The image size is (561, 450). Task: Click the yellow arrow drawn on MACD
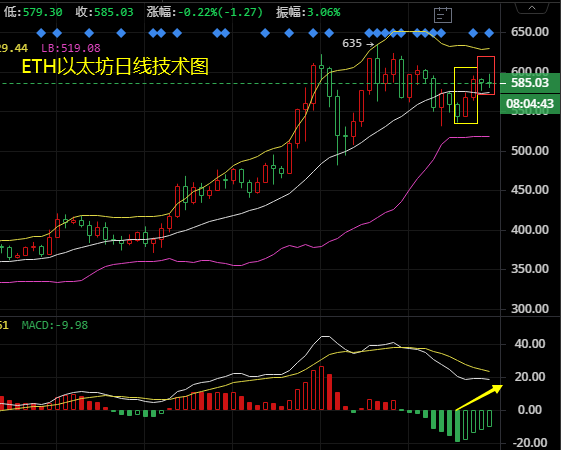coord(479,398)
